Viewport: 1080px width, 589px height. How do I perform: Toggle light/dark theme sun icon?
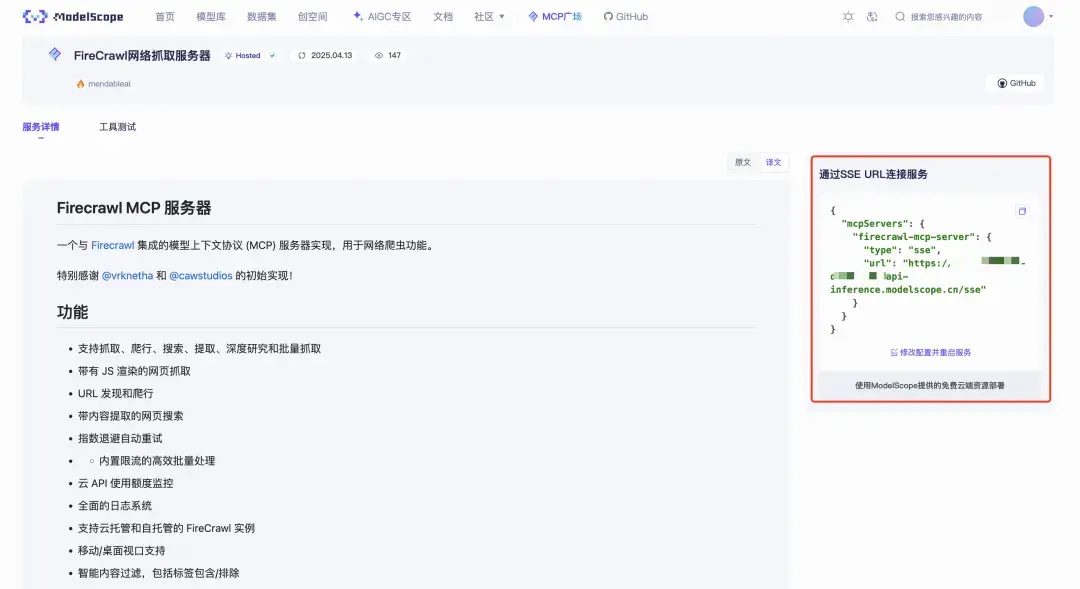pos(848,17)
